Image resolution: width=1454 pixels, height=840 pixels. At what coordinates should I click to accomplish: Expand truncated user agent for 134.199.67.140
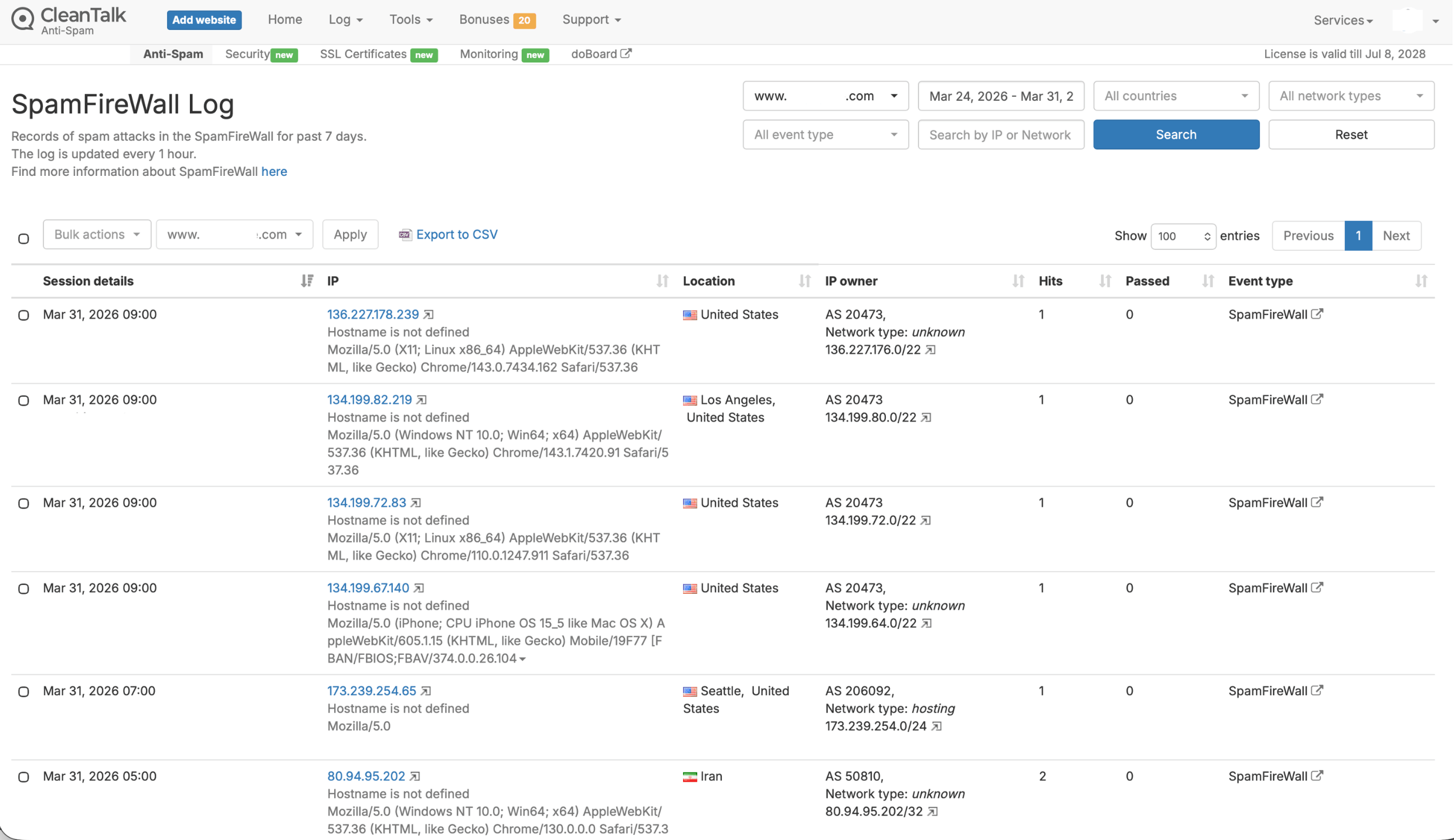pyautogui.click(x=522, y=659)
